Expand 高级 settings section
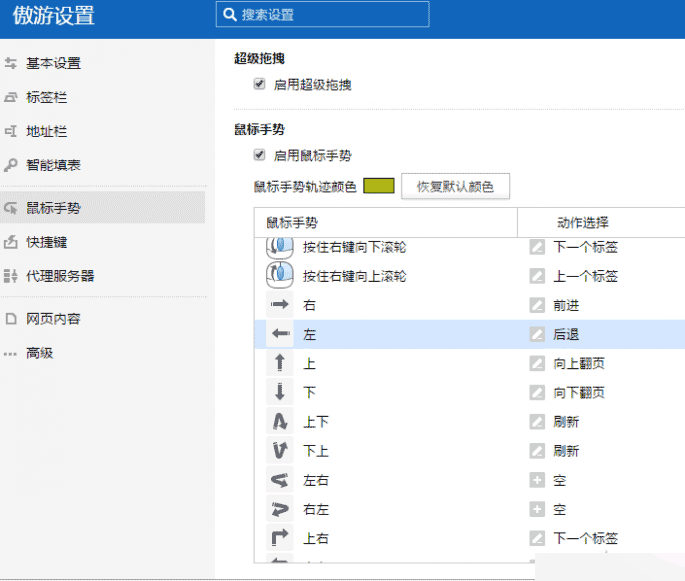The image size is (685, 581). coord(40,353)
